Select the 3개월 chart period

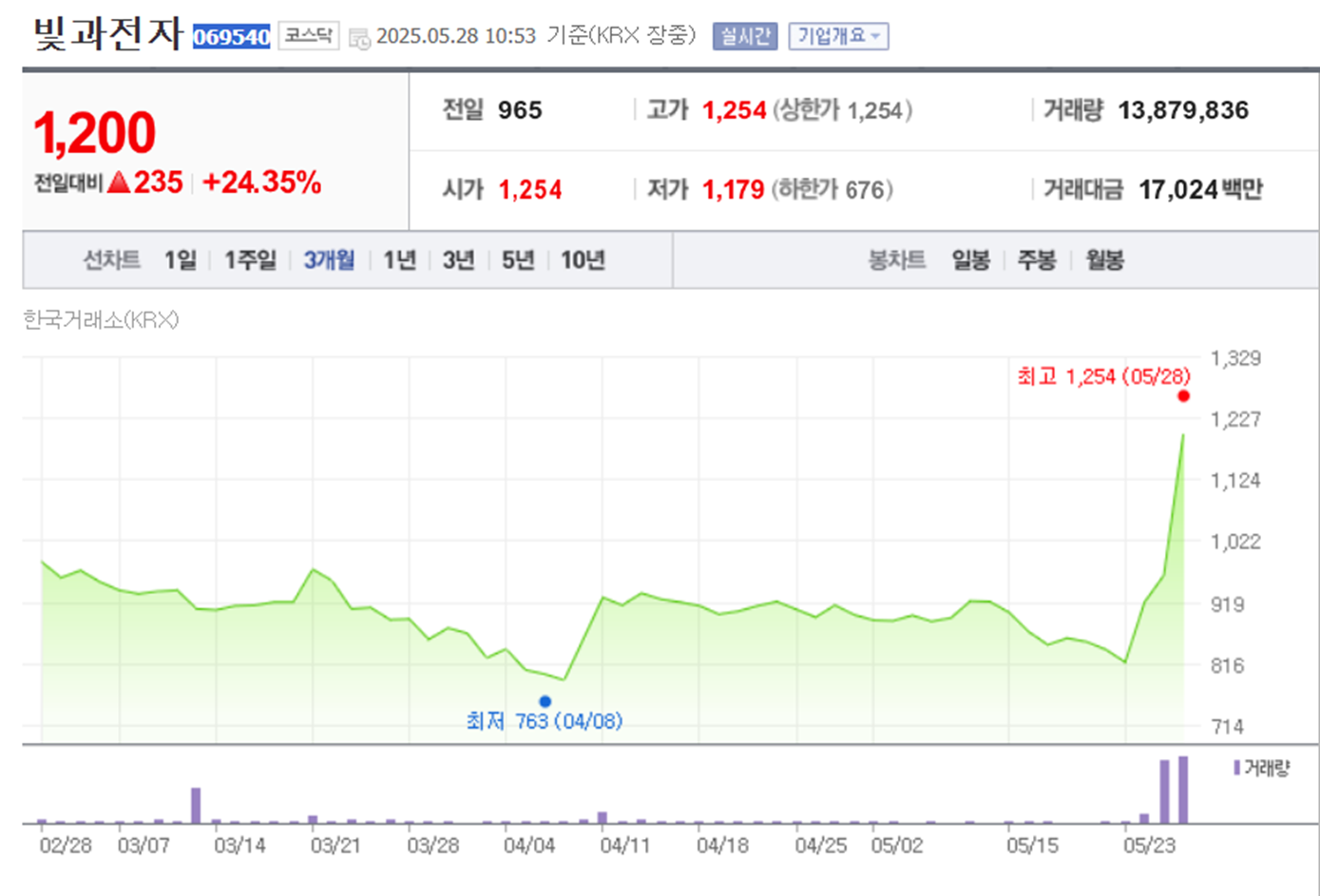329,260
